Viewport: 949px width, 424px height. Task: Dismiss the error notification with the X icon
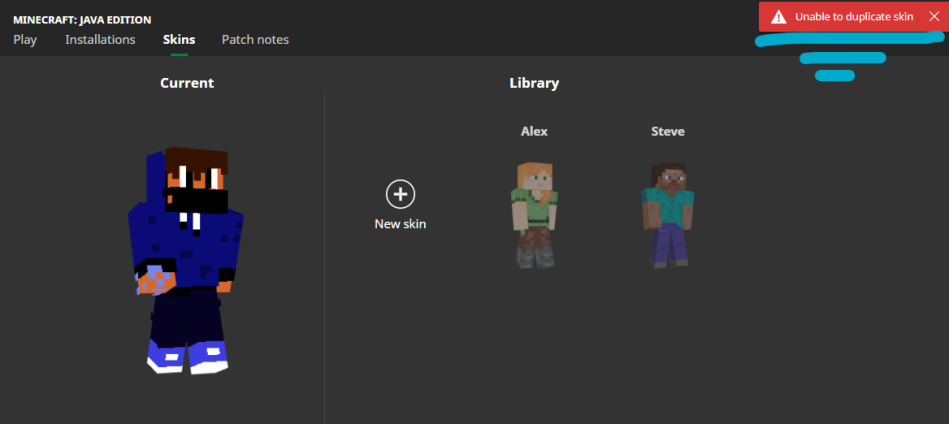(933, 17)
